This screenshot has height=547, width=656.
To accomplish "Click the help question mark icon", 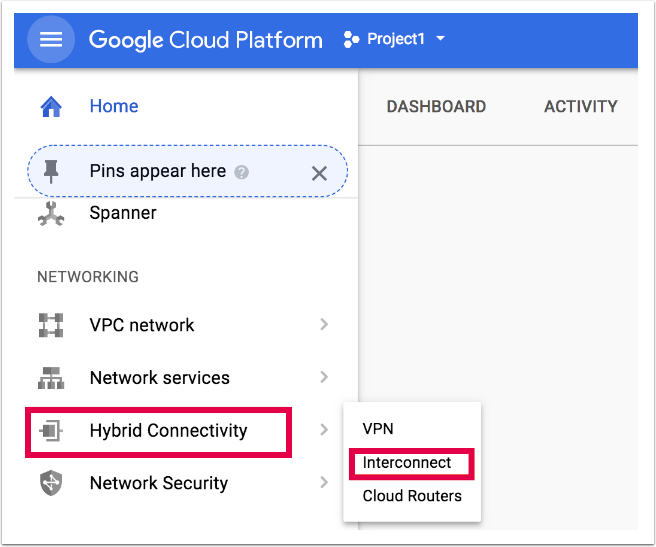I will (x=241, y=172).
